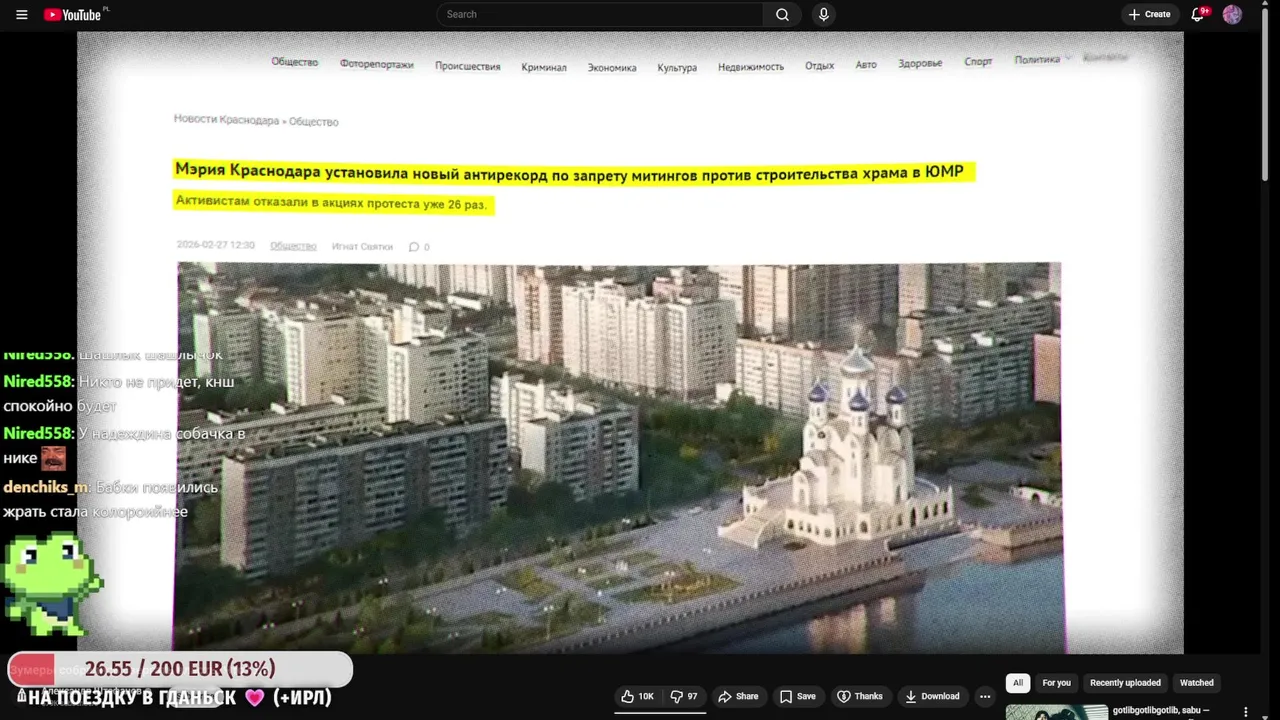Dislike the video showing 97
This screenshot has width=1280, height=720.
point(685,696)
